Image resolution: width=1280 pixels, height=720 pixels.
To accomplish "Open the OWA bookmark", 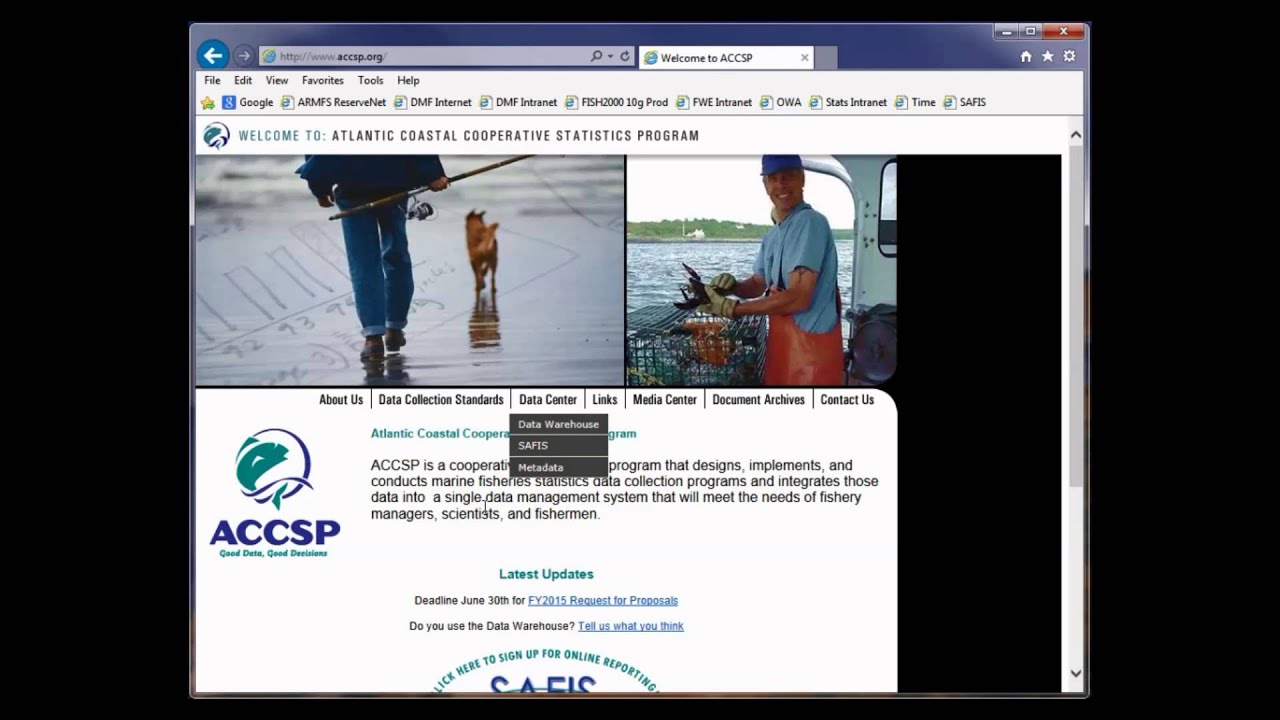I will click(x=781, y=102).
